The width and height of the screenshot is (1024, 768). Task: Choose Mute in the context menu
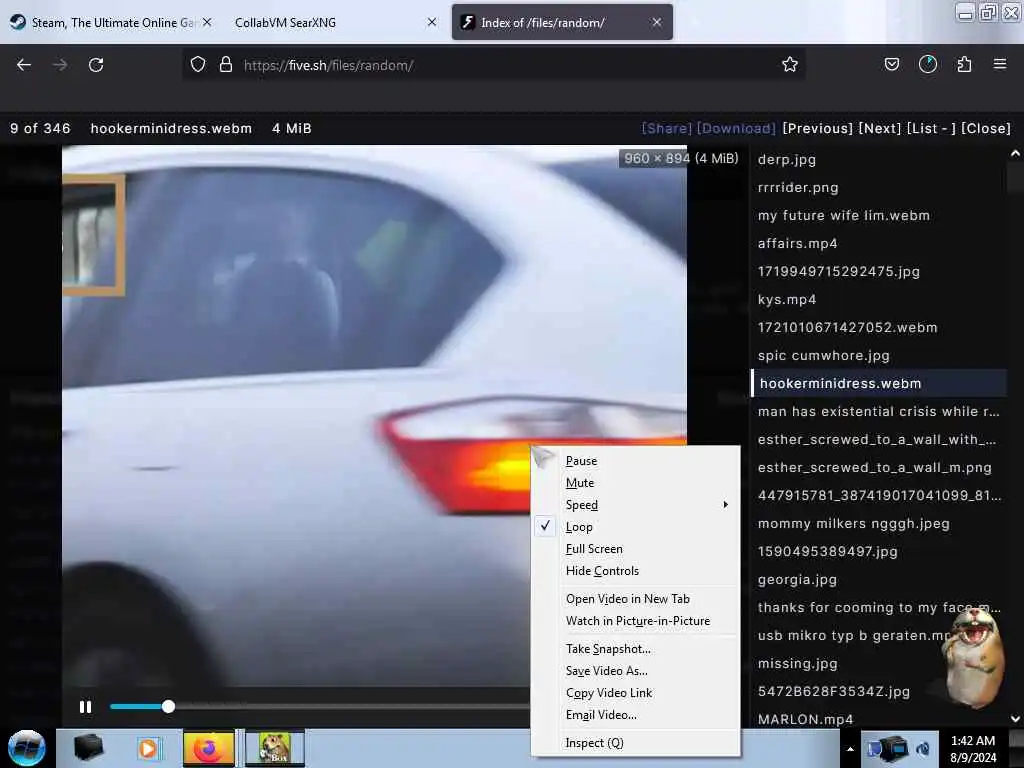tap(635, 483)
